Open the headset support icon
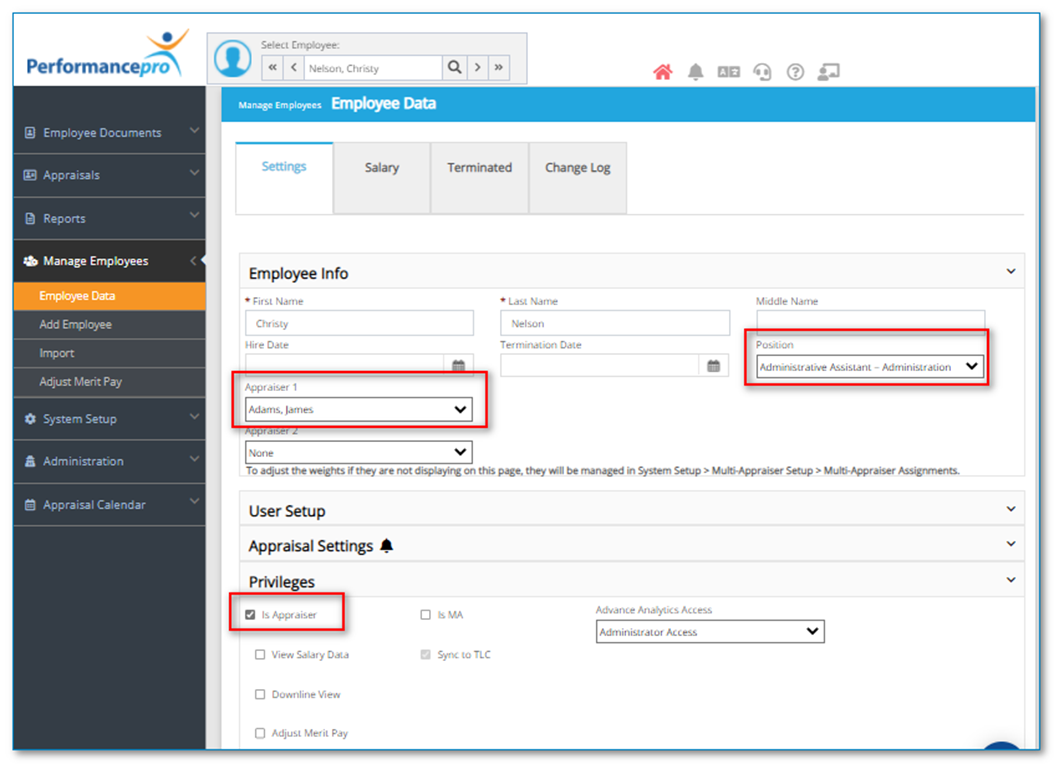 (x=761, y=71)
